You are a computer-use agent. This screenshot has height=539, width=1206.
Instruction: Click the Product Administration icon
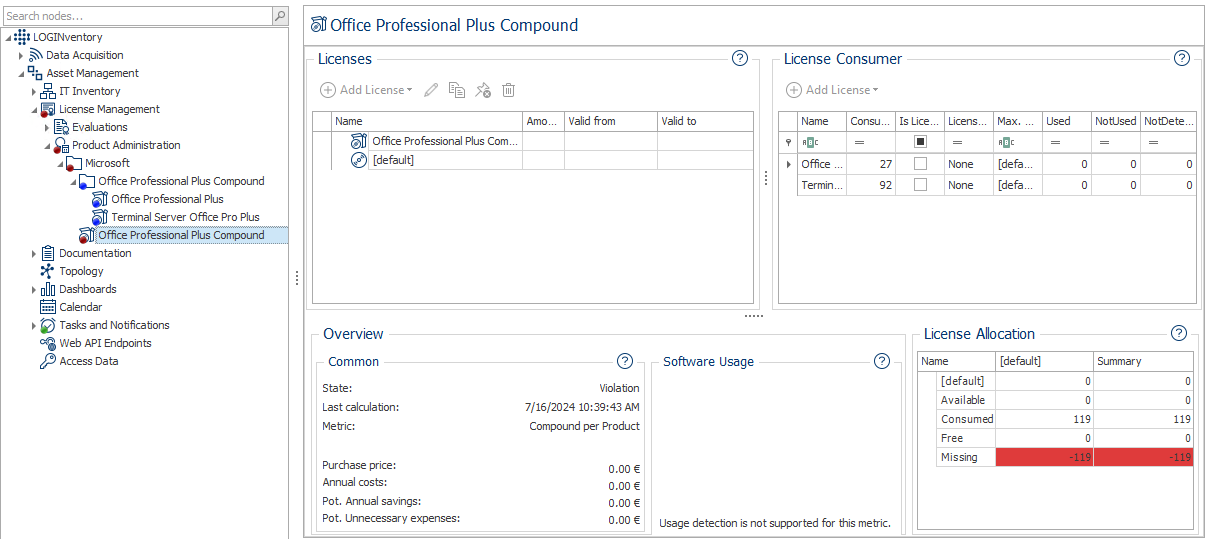61,145
